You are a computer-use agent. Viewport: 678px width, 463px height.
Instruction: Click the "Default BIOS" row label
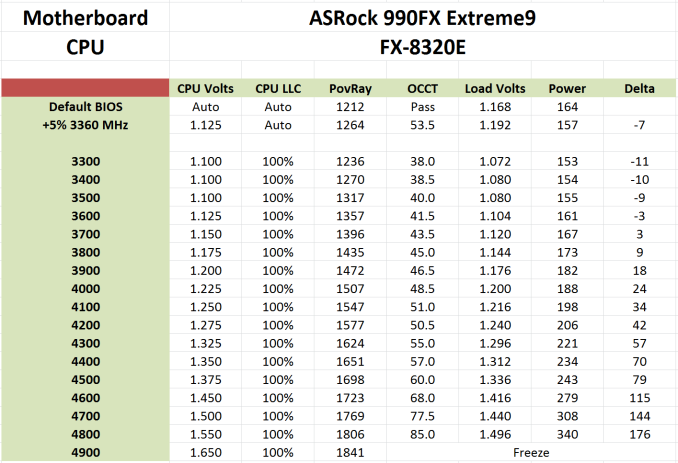85,106
